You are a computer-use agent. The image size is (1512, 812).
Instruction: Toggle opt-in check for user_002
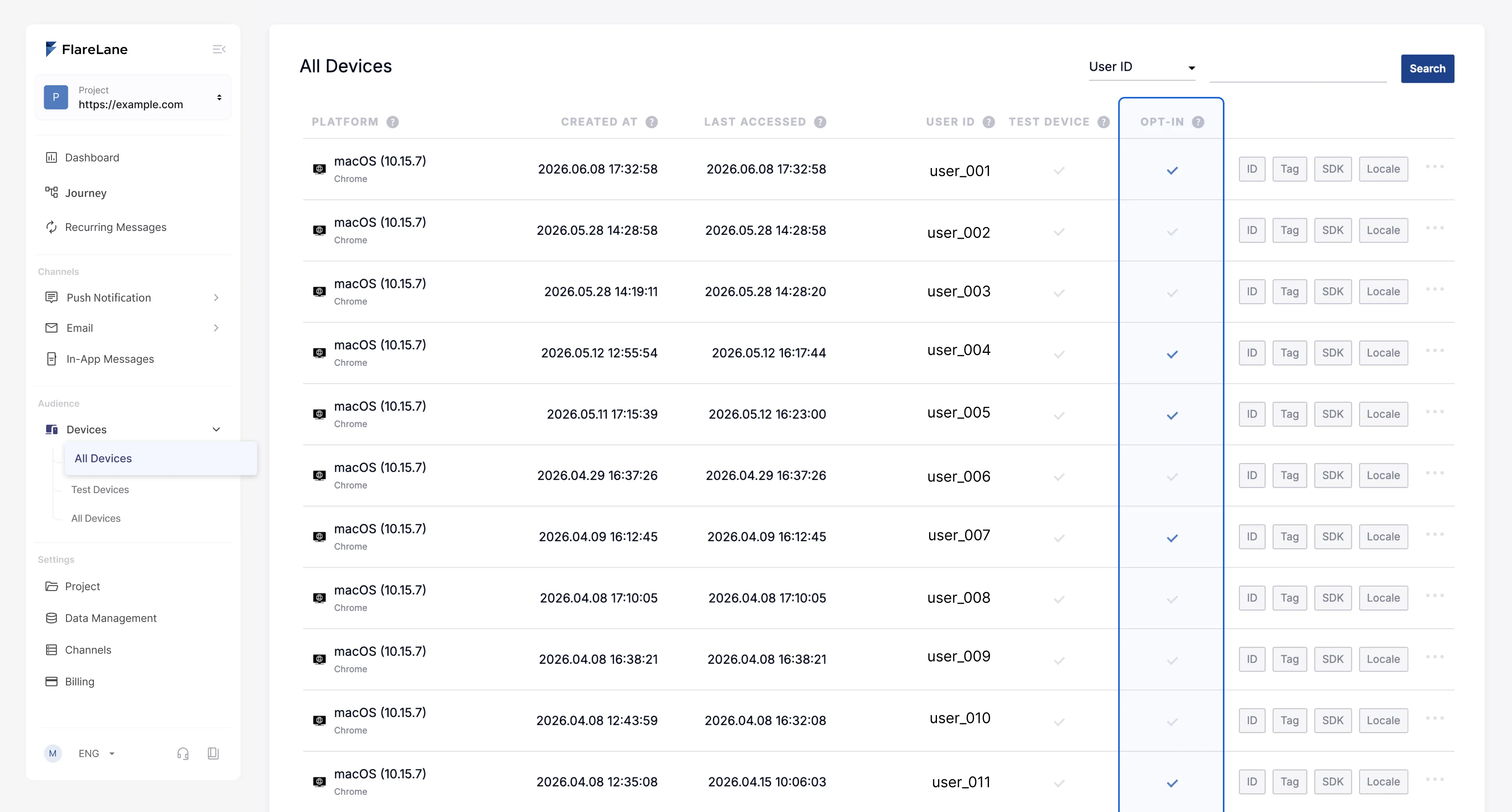coord(1172,232)
